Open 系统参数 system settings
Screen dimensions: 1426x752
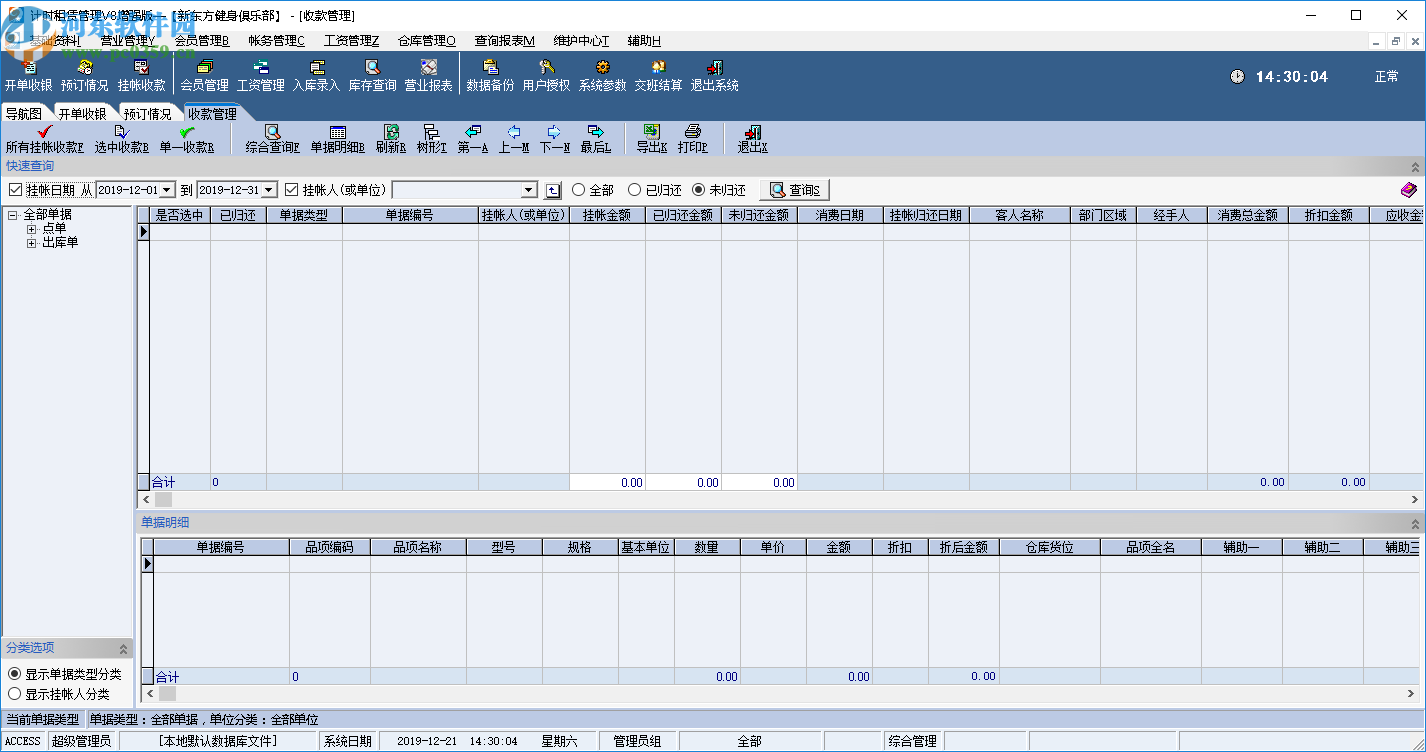pos(602,76)
